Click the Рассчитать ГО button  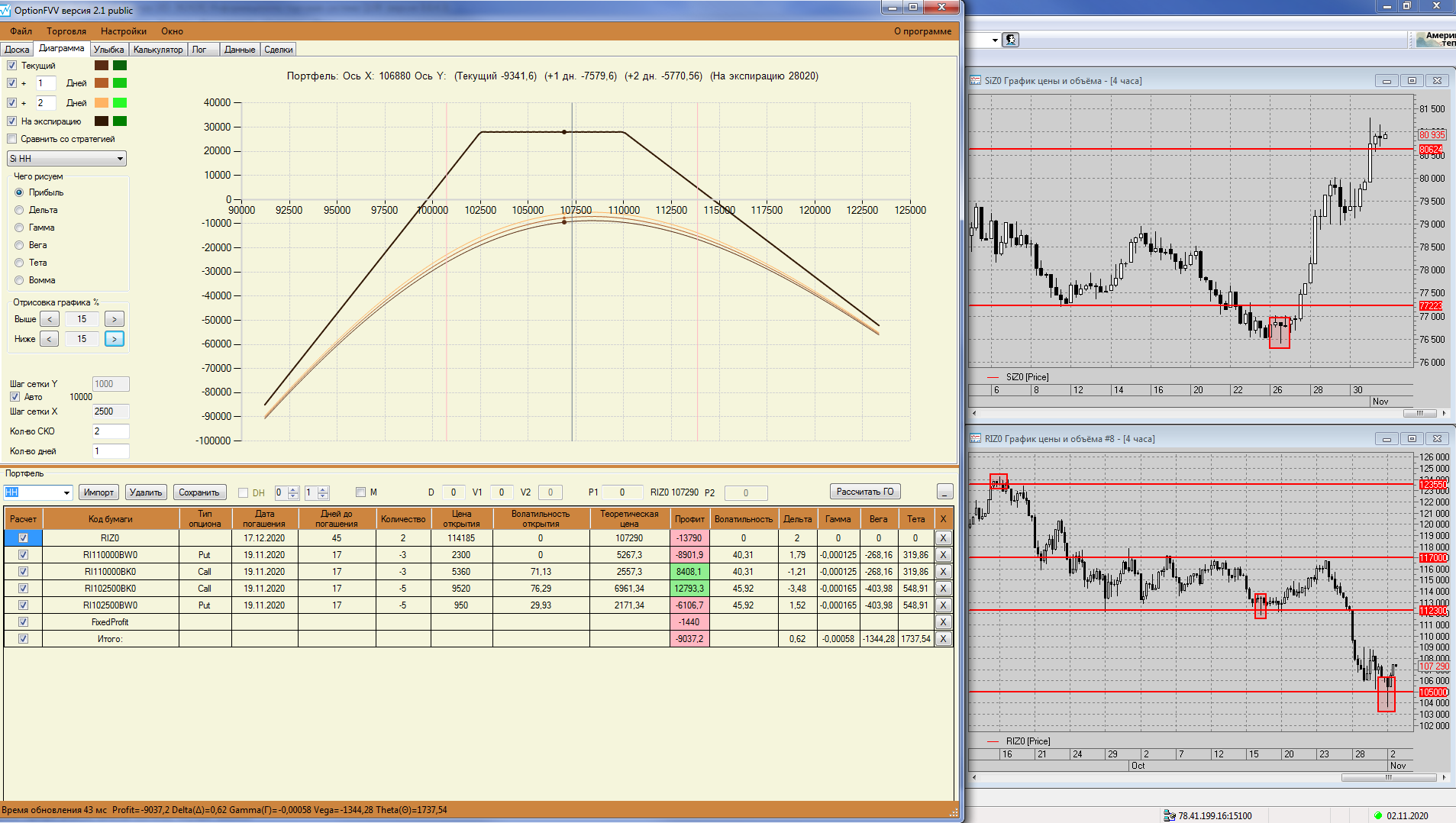tap(865, 492)
